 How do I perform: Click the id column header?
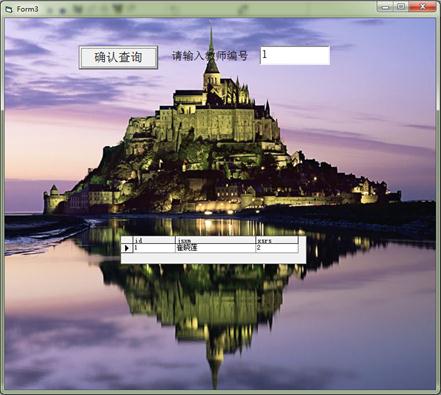154,240
